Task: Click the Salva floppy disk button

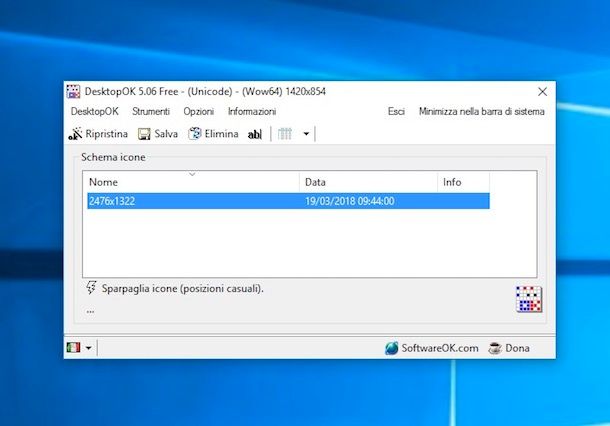Action: (x=158, y=134)
